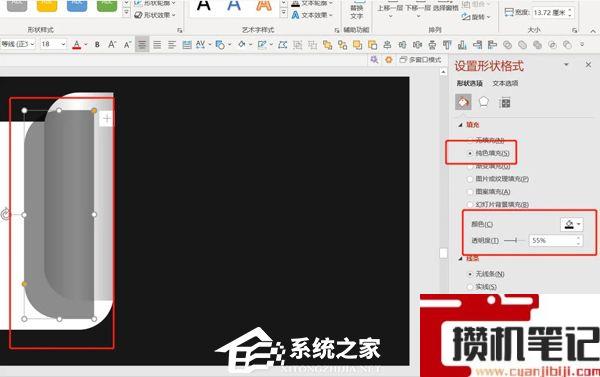Open the 形状轮廓 dropdown

tap(155, 3)
